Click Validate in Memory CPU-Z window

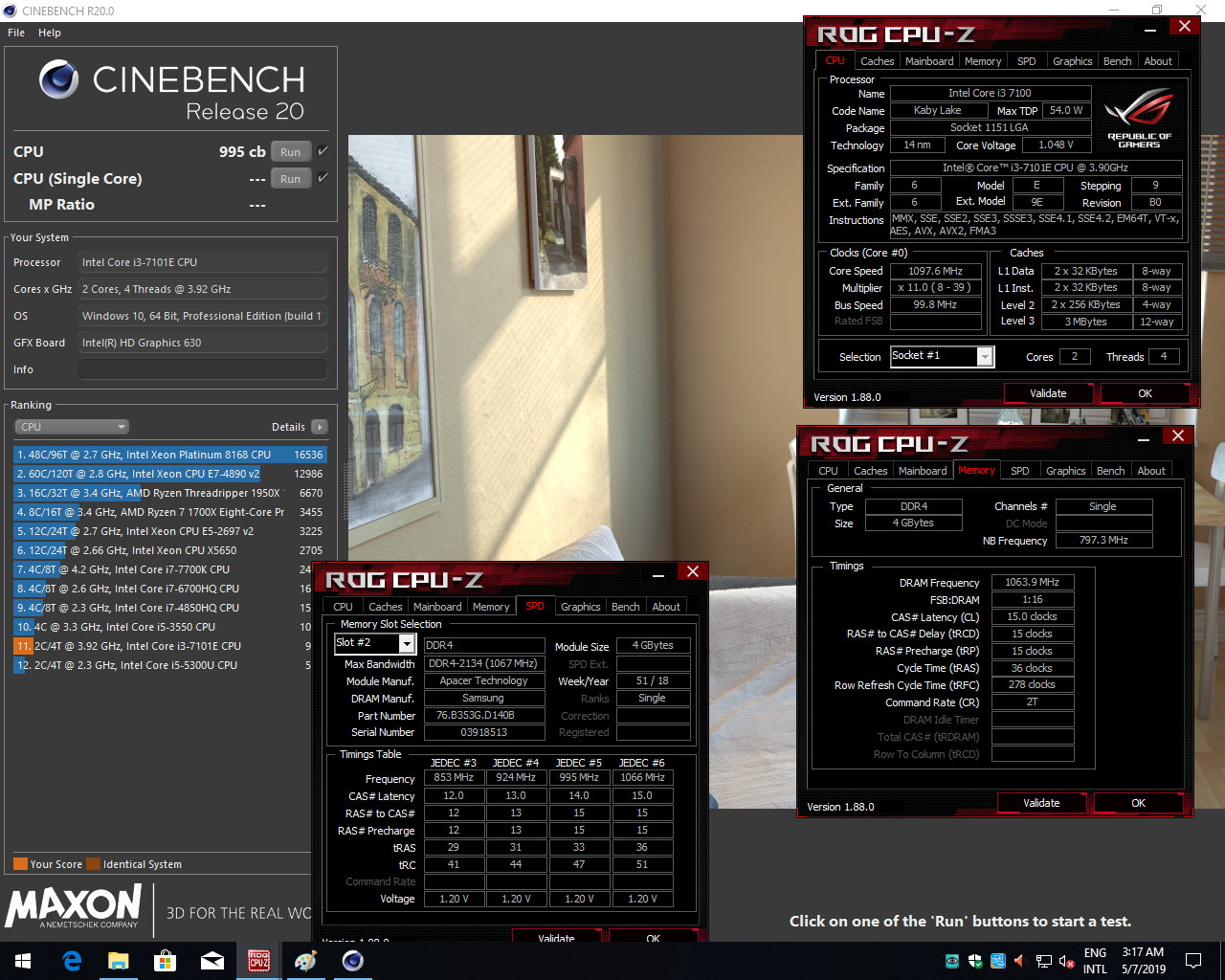[x=1041, y=803]
